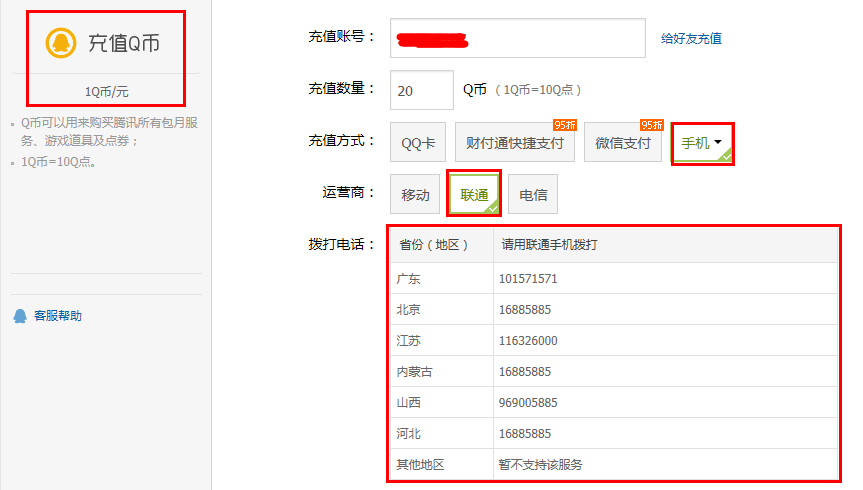
Task: Click the 请用联通手机拨打 column header
Action: 665,245
